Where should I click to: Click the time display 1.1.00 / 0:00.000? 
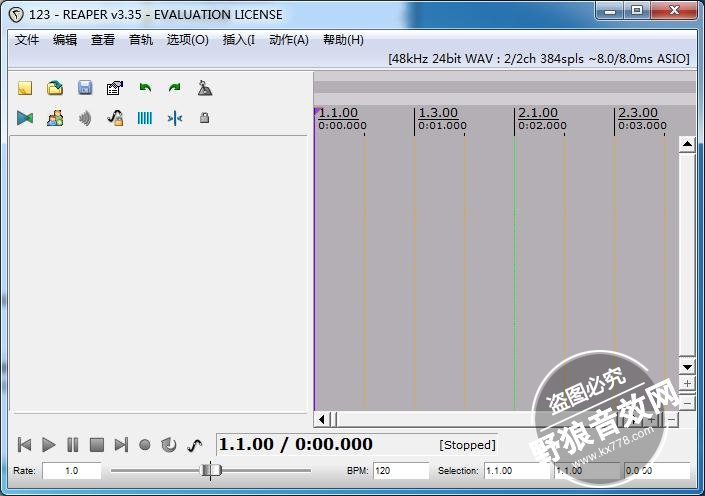click(295, 444)
